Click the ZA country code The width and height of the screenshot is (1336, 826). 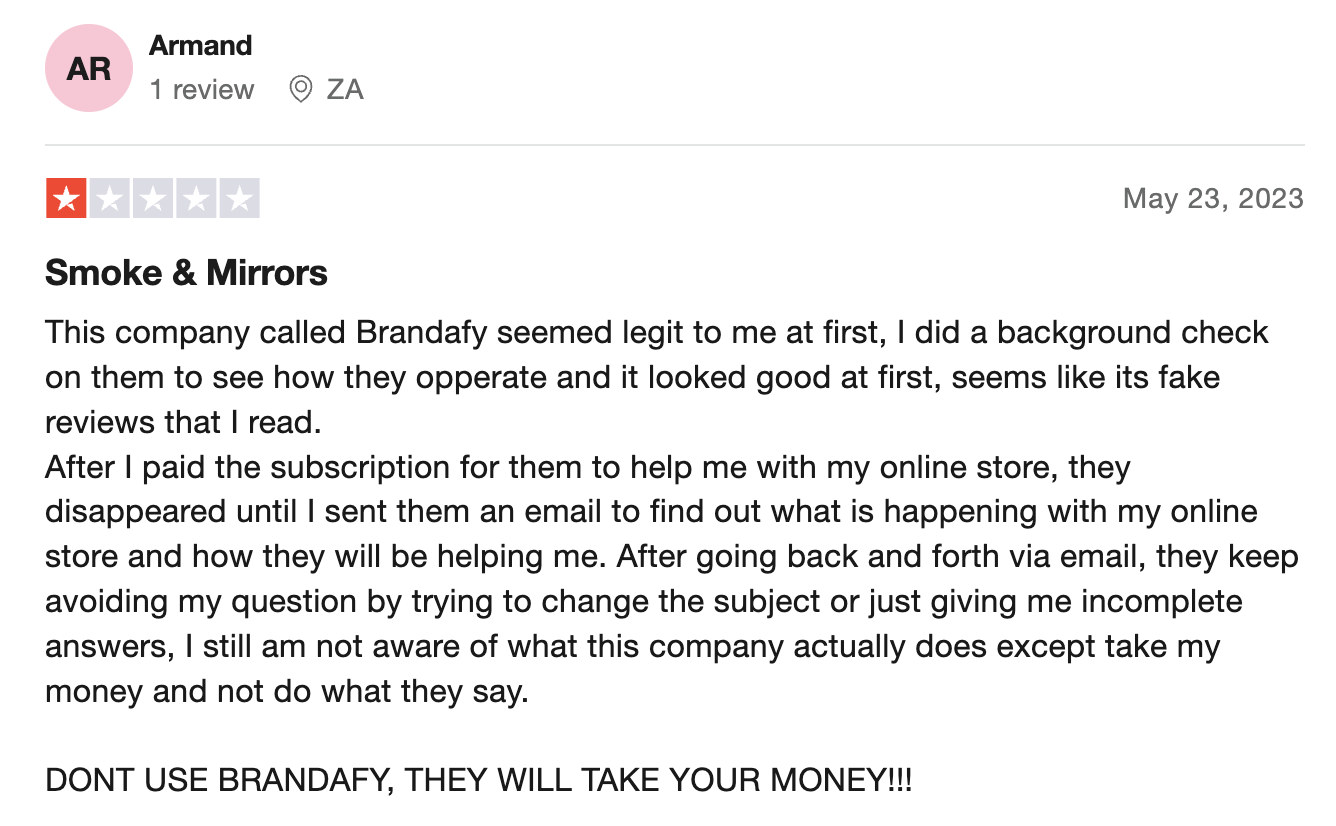(345, 90)
